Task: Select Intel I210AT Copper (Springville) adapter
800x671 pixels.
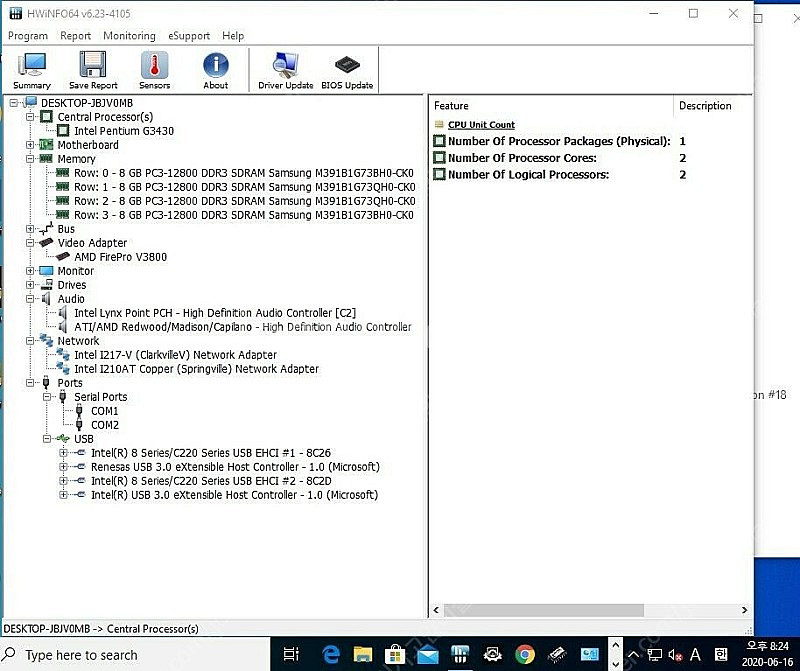Action: point(196,368)
